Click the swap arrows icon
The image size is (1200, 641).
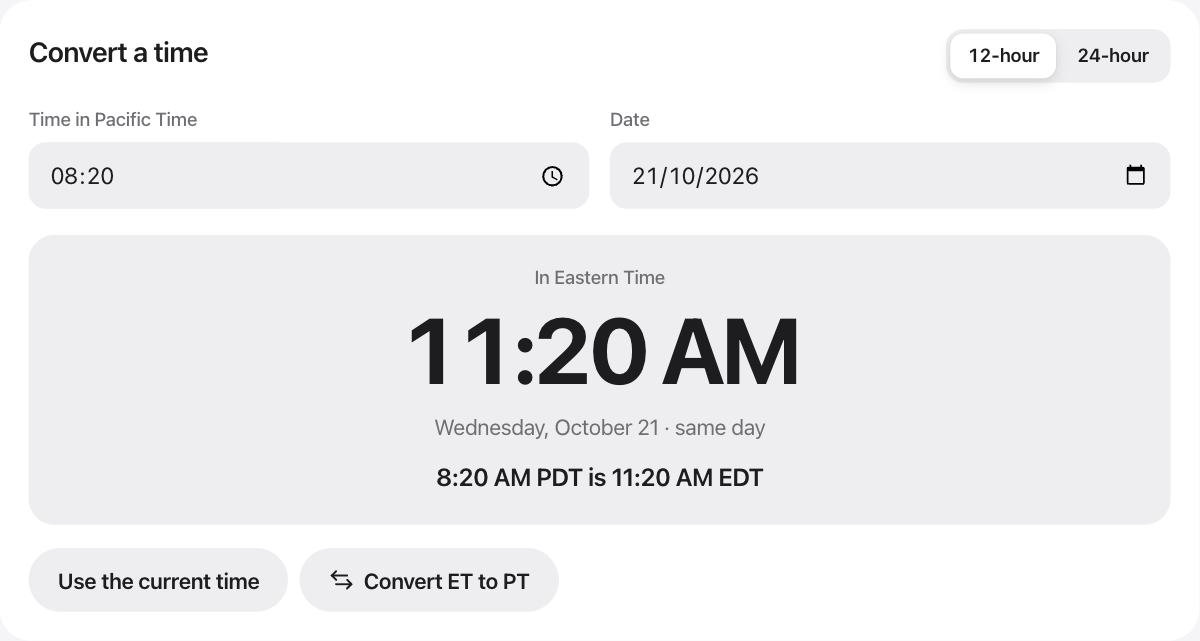click(342, 580)
